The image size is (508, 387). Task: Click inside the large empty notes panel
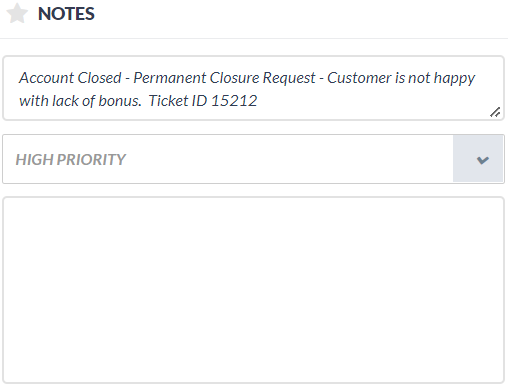(x=253, y=290)
